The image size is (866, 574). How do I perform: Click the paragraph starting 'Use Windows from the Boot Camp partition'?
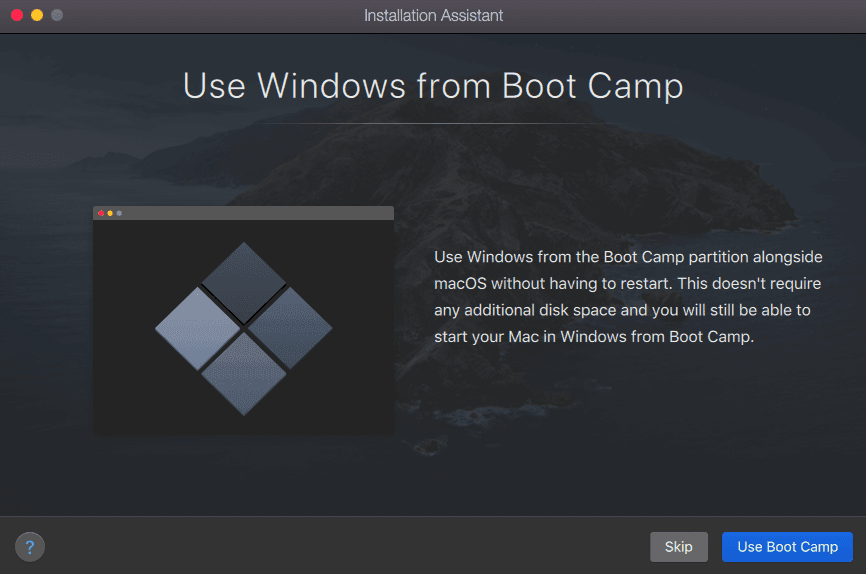[628, 297]
